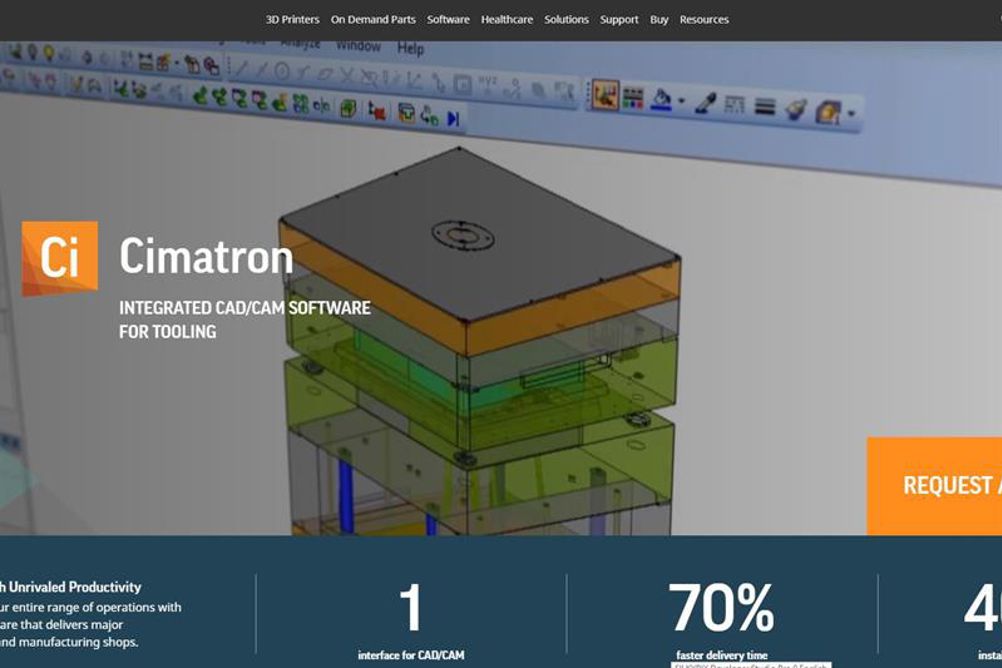Open Window menu in the Cimatron app image
1002x668 pixels.
358,46
